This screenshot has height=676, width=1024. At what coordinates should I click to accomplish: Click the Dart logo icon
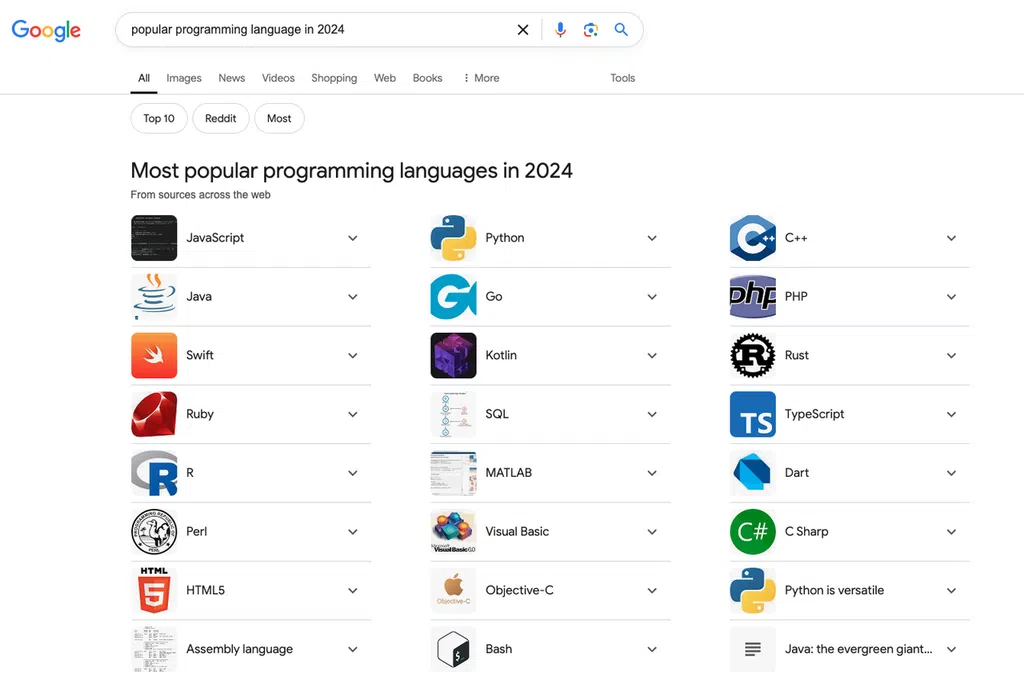752,473
